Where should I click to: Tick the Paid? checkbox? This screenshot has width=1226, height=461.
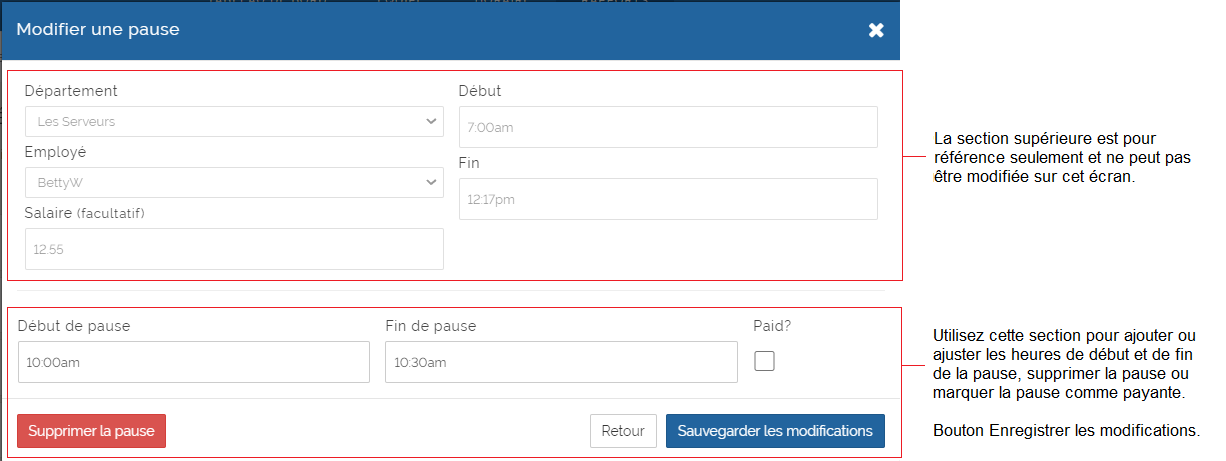pyautogui.click(x=764, y=361)
